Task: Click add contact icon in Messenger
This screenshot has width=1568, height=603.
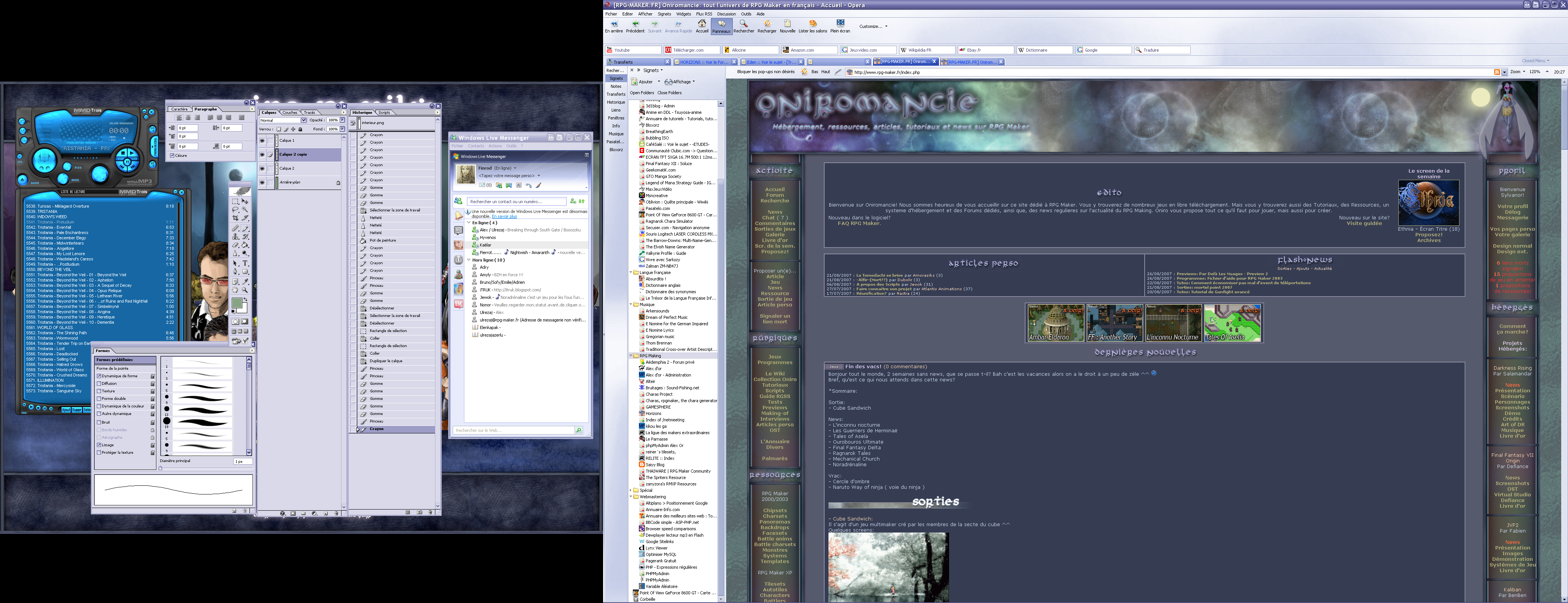Action: pos(573,201)
